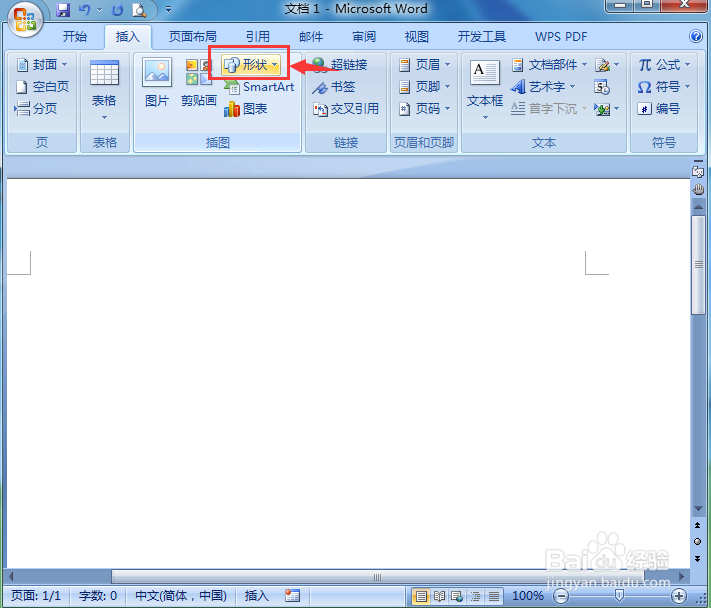Switch to Draft view
The image size is (711, 608).
(493, 596)
